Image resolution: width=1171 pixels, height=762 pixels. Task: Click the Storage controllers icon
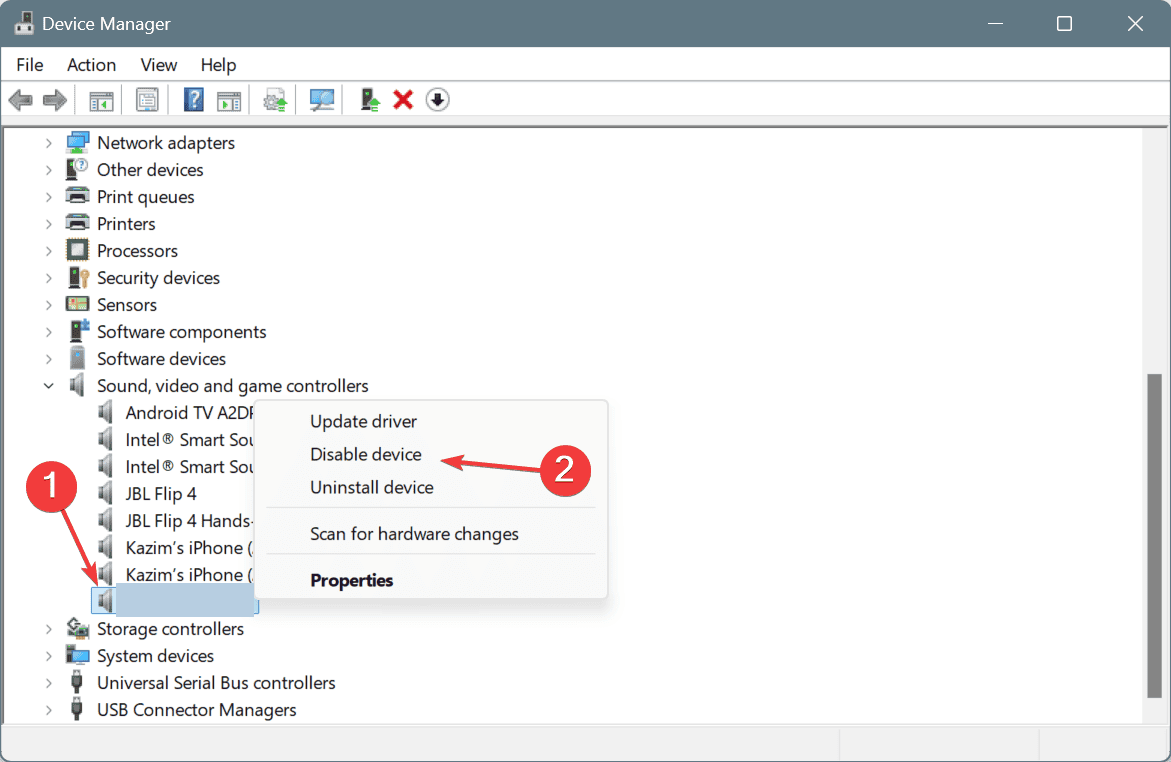(78, 628)
